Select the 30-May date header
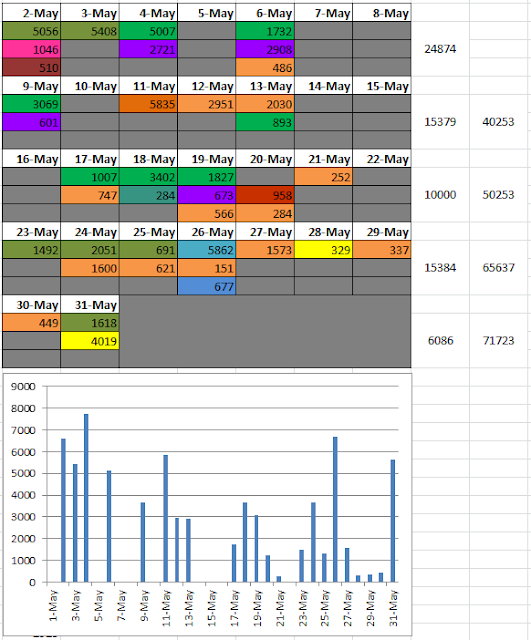The width and height of the screenshot is (531, 640). pos(31,305)
